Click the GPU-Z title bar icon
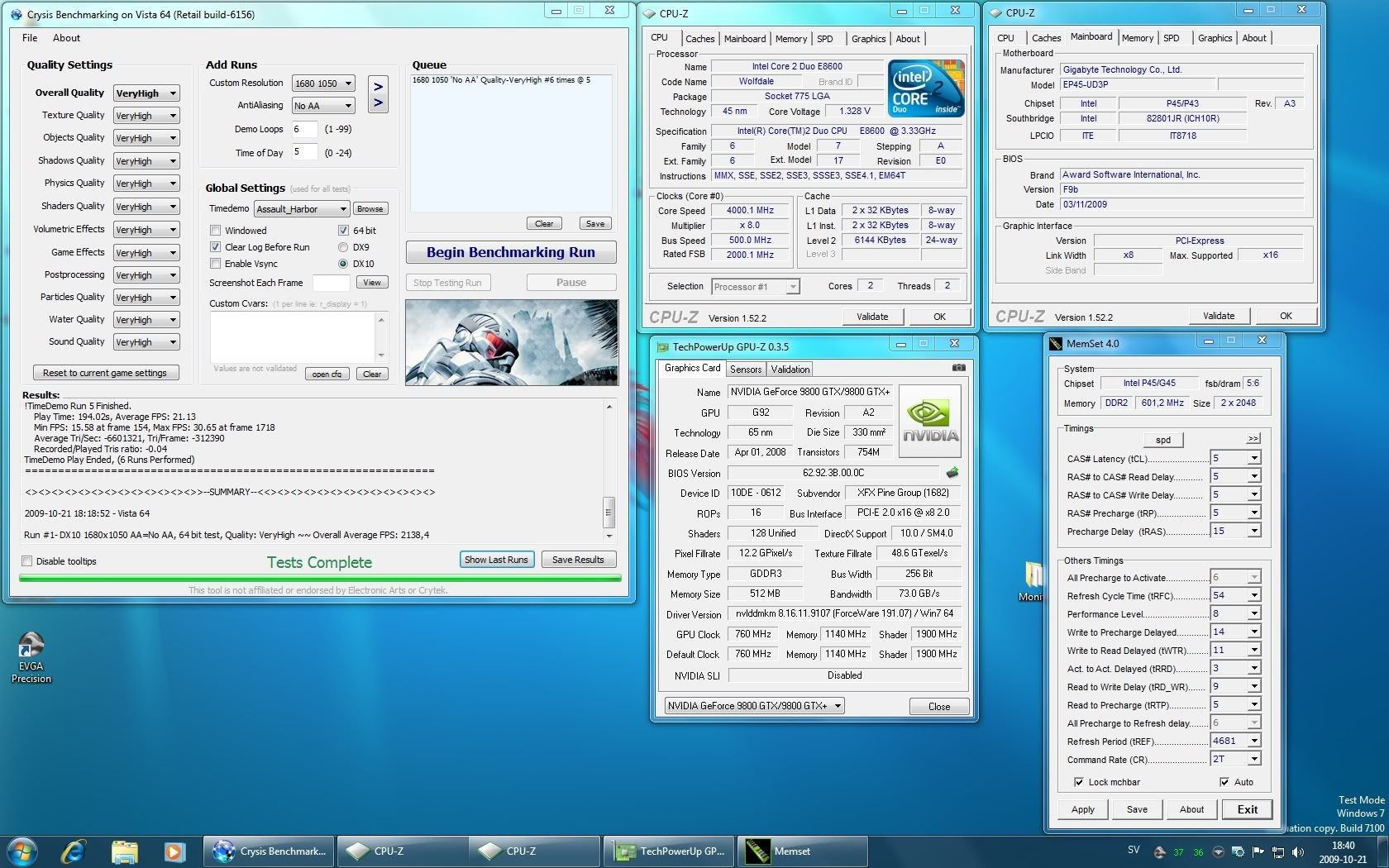The image size is (1389, 868). click(661, 346)
